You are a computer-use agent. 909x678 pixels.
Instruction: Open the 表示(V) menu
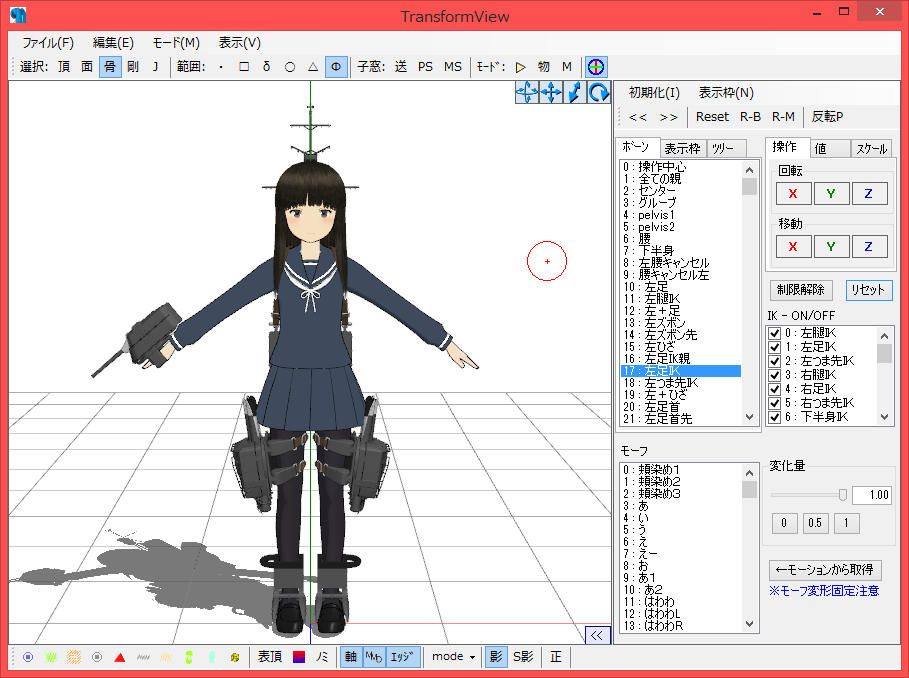[239, 42]
